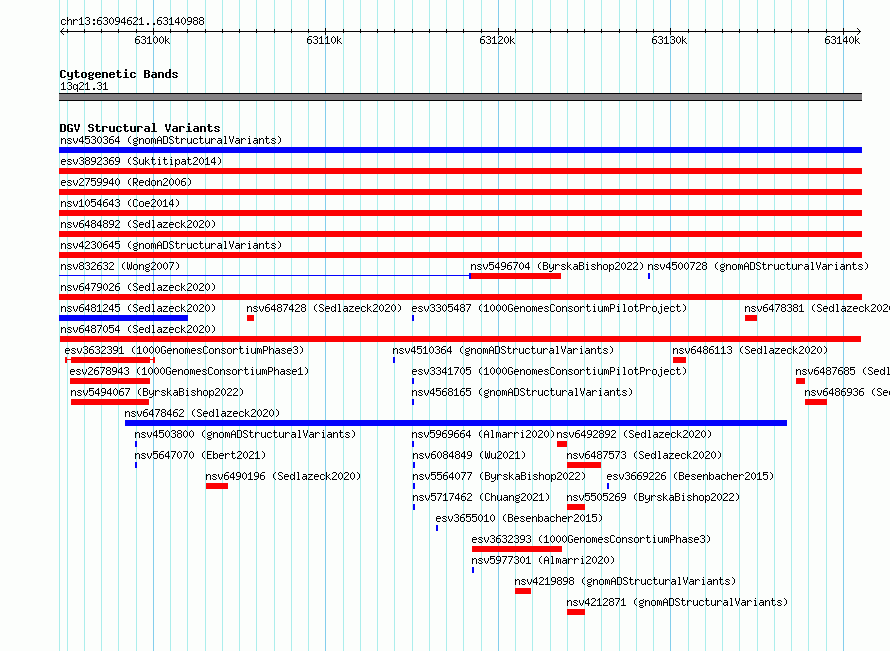Click the blue bar of nsv4530364
Viewport: 890px width, 651px height.
pyautogui.click(x=460, y=150)
